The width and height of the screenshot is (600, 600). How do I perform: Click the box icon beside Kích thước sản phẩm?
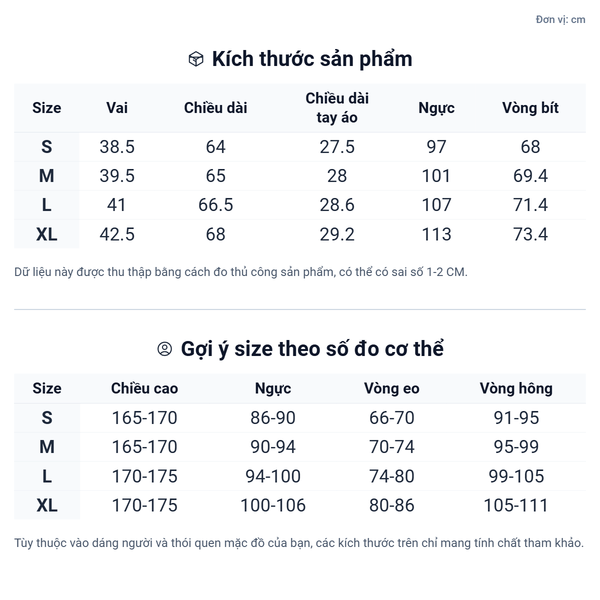pos(196,59)
